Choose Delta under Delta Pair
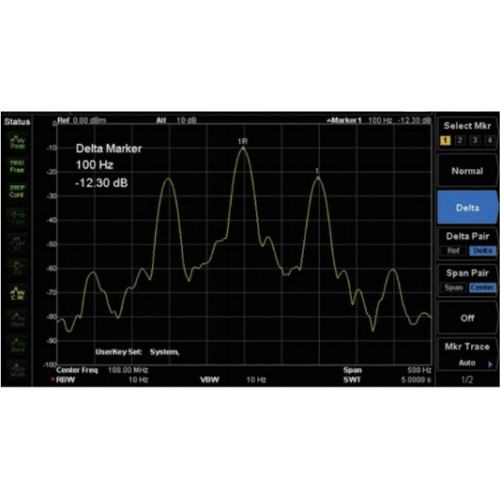This screenshot has width=500, height=500. tap(482, 251)
